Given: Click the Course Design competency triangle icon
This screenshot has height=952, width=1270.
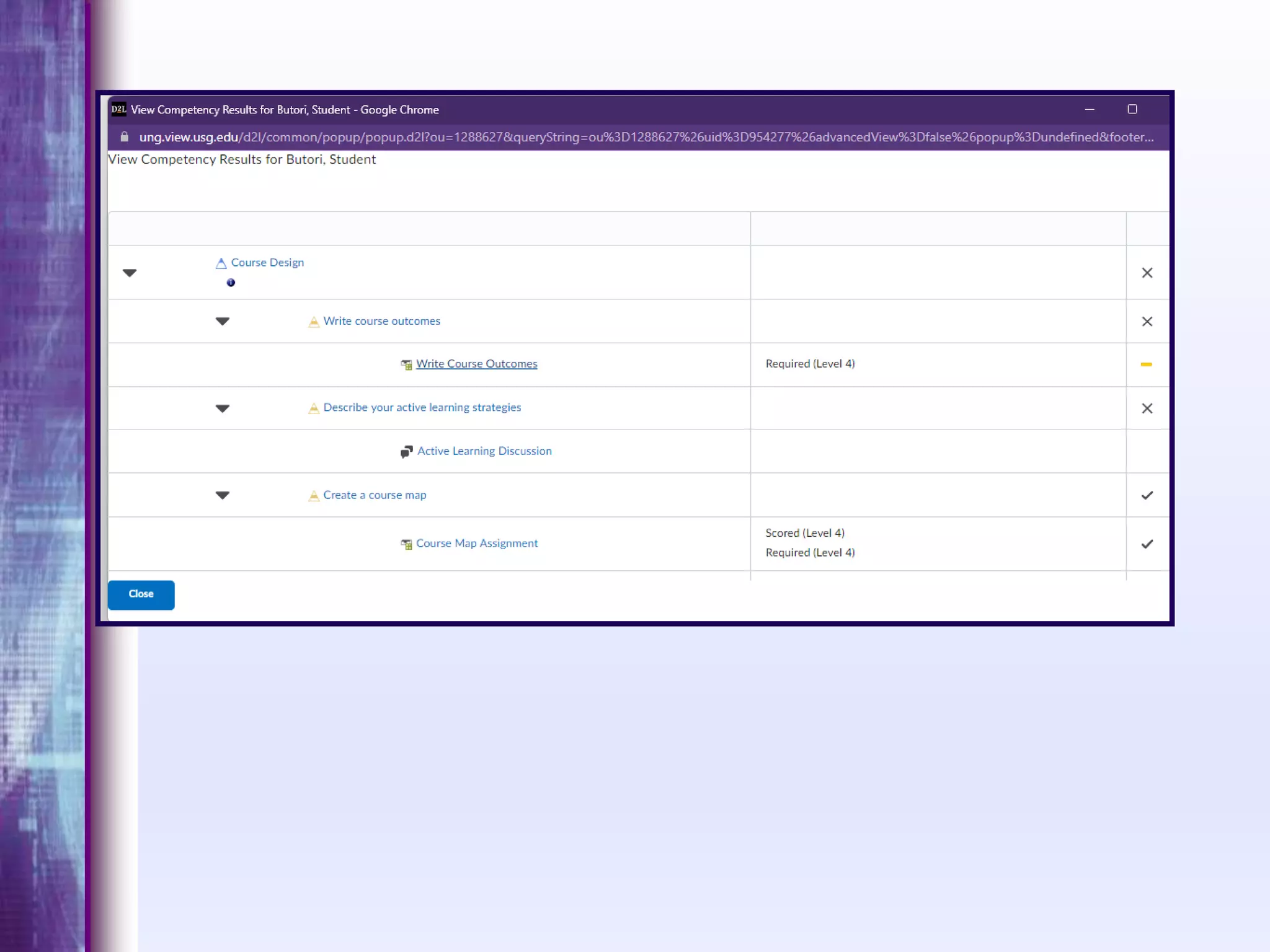Looking at the screenshot, I should tap(221, 263).
